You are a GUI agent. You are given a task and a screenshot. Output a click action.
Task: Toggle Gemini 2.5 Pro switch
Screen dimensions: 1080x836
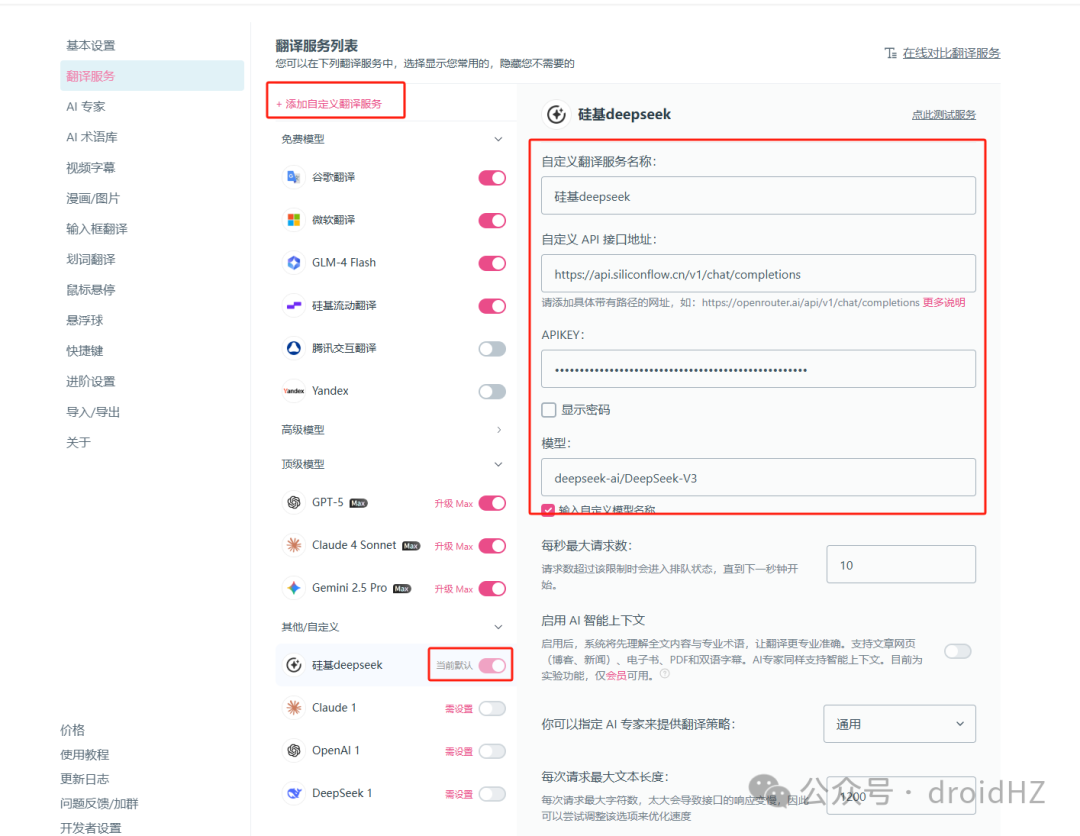492,588
